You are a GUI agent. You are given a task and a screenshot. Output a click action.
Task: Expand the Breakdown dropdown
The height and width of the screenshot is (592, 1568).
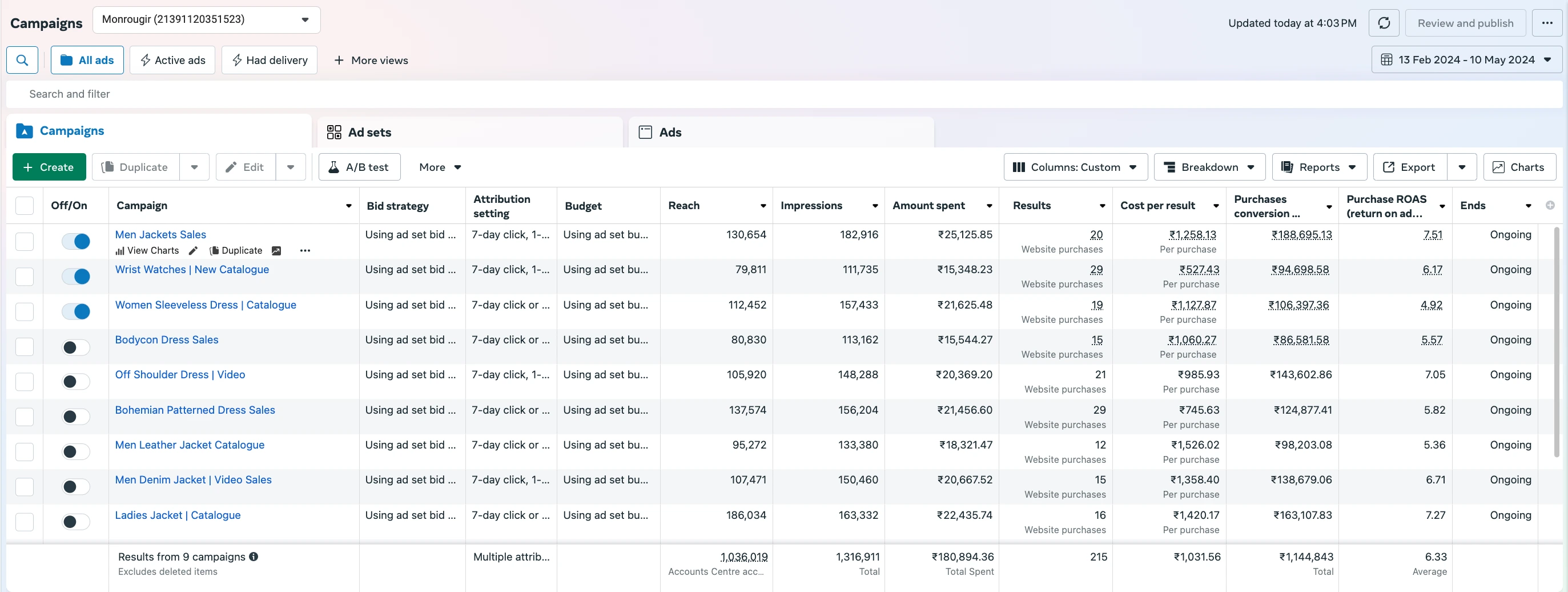coord(1209,167)
